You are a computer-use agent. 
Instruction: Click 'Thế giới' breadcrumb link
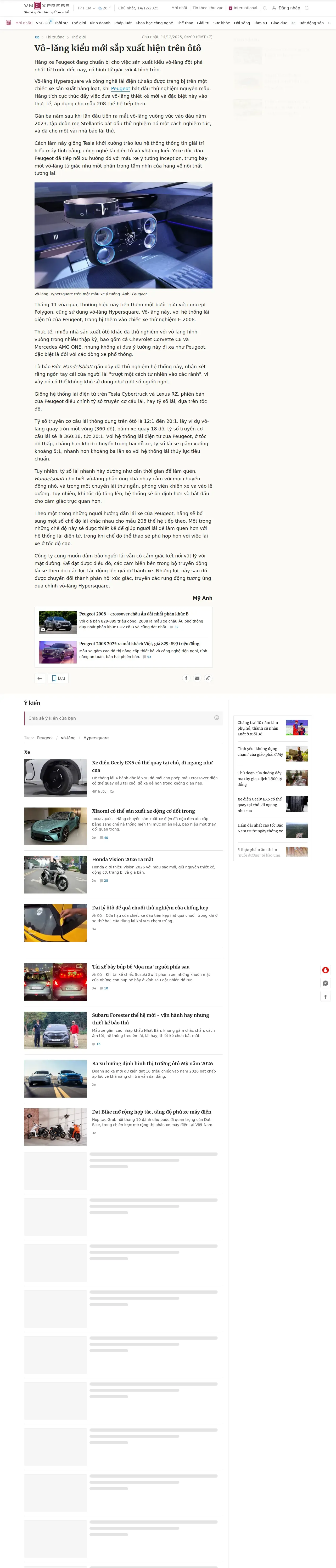click(78, 37)
